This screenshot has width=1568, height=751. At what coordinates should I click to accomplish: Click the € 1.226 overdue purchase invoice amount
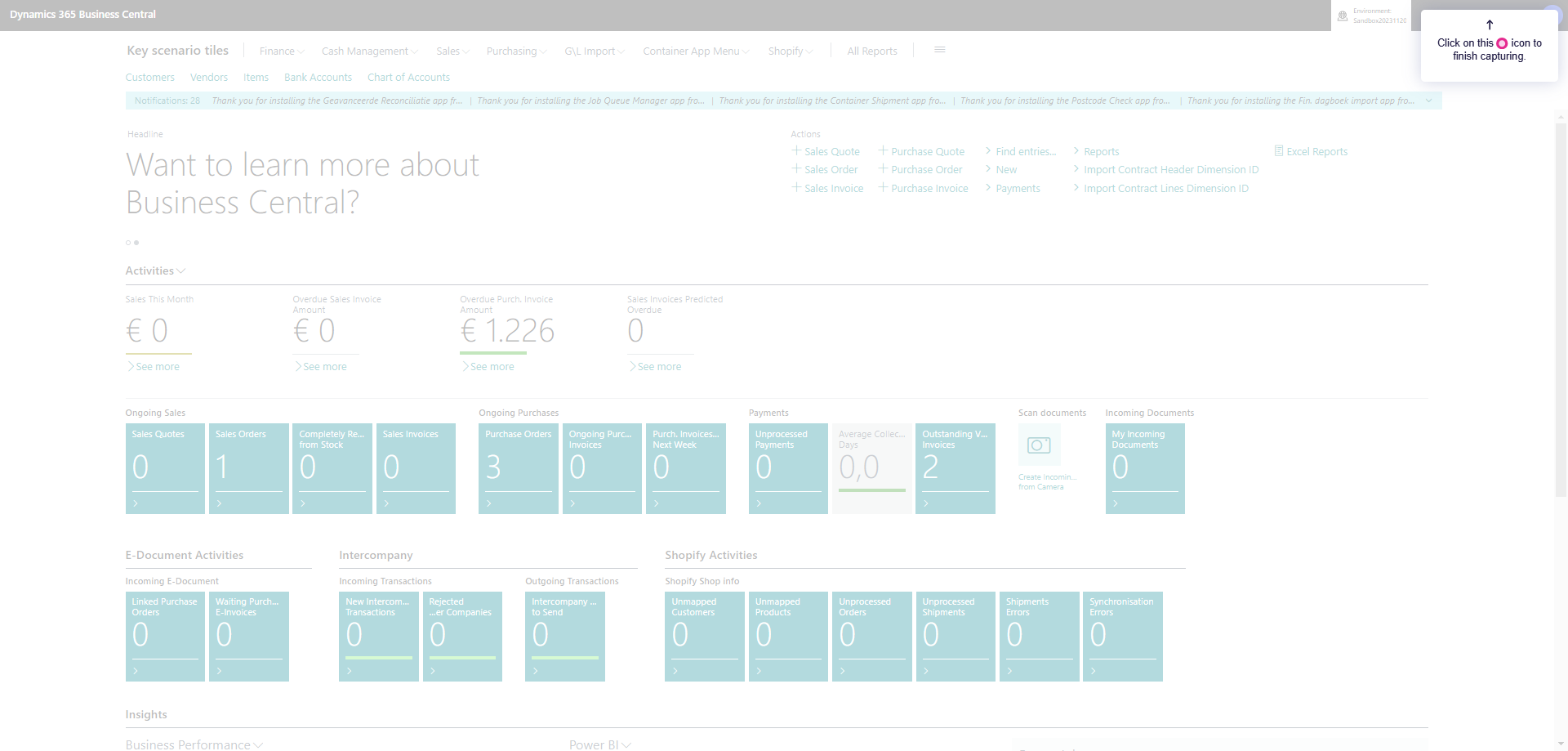[x=507, y=331]
